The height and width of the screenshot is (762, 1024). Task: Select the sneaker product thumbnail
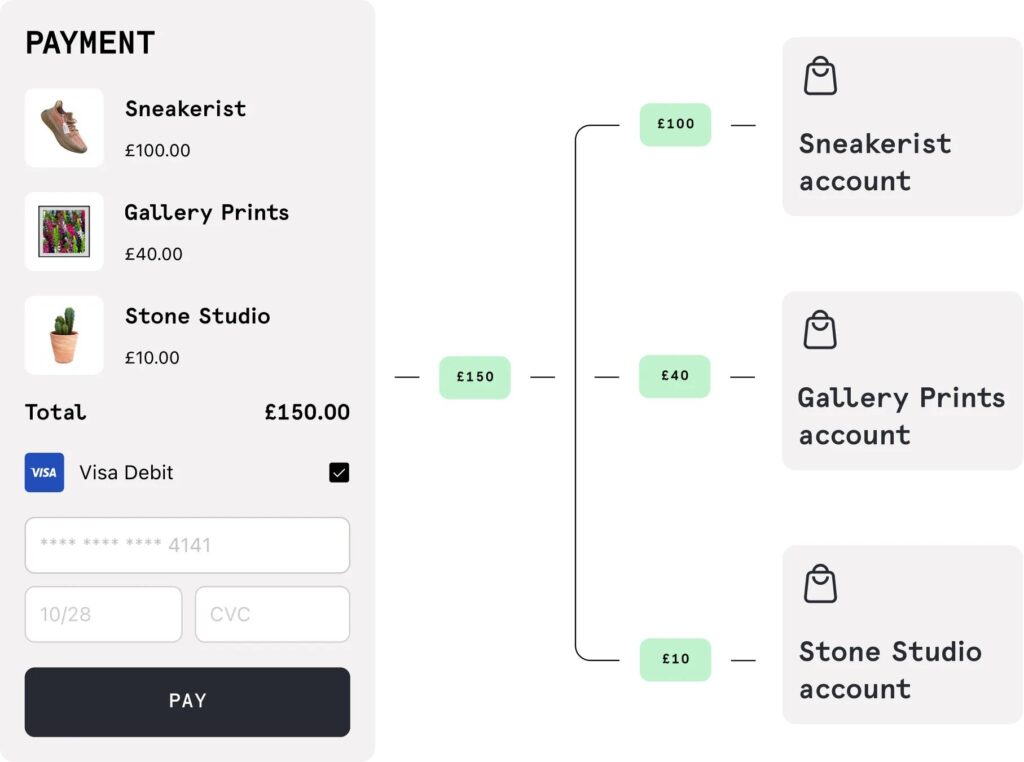coord(64,127)
